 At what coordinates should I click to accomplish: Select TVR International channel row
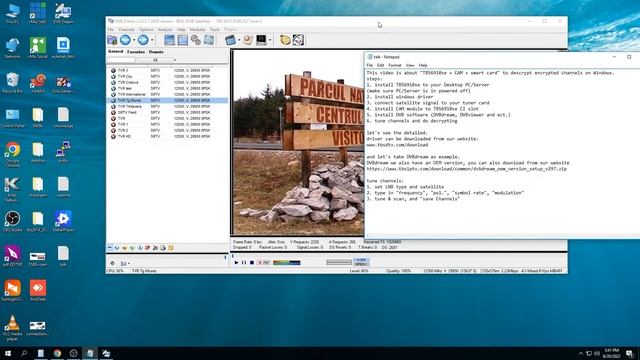click(x=167, y=94)
